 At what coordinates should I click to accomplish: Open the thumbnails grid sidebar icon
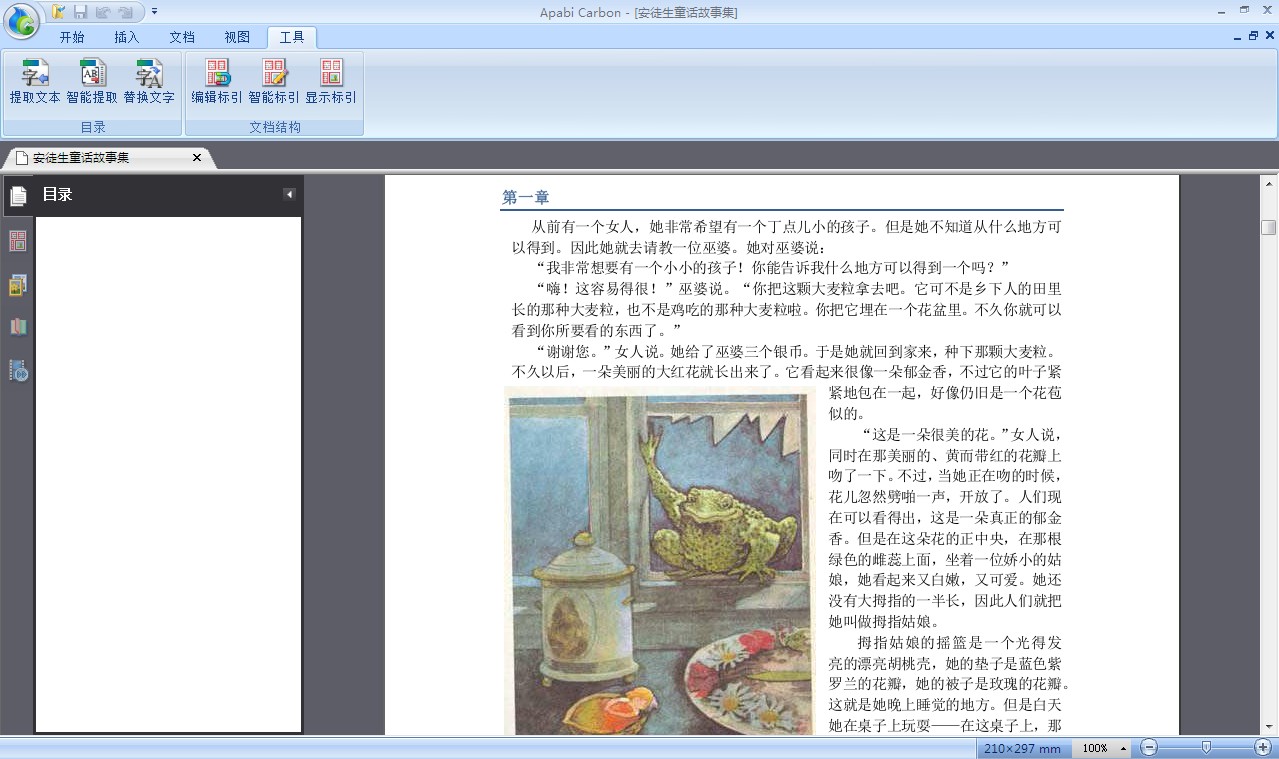tap(18, 241)
